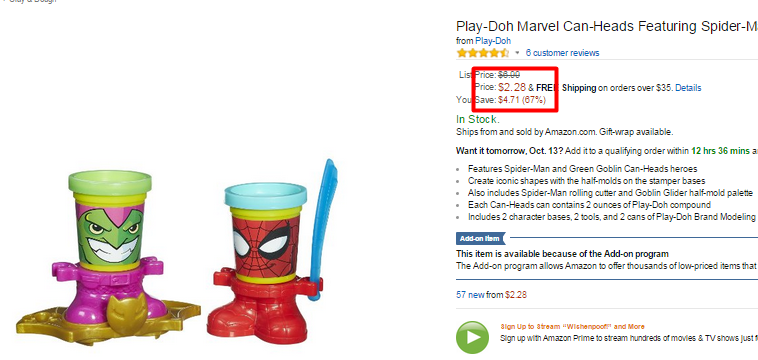
Task: Click the In Stock status text
Action: [x=478, y=119]
